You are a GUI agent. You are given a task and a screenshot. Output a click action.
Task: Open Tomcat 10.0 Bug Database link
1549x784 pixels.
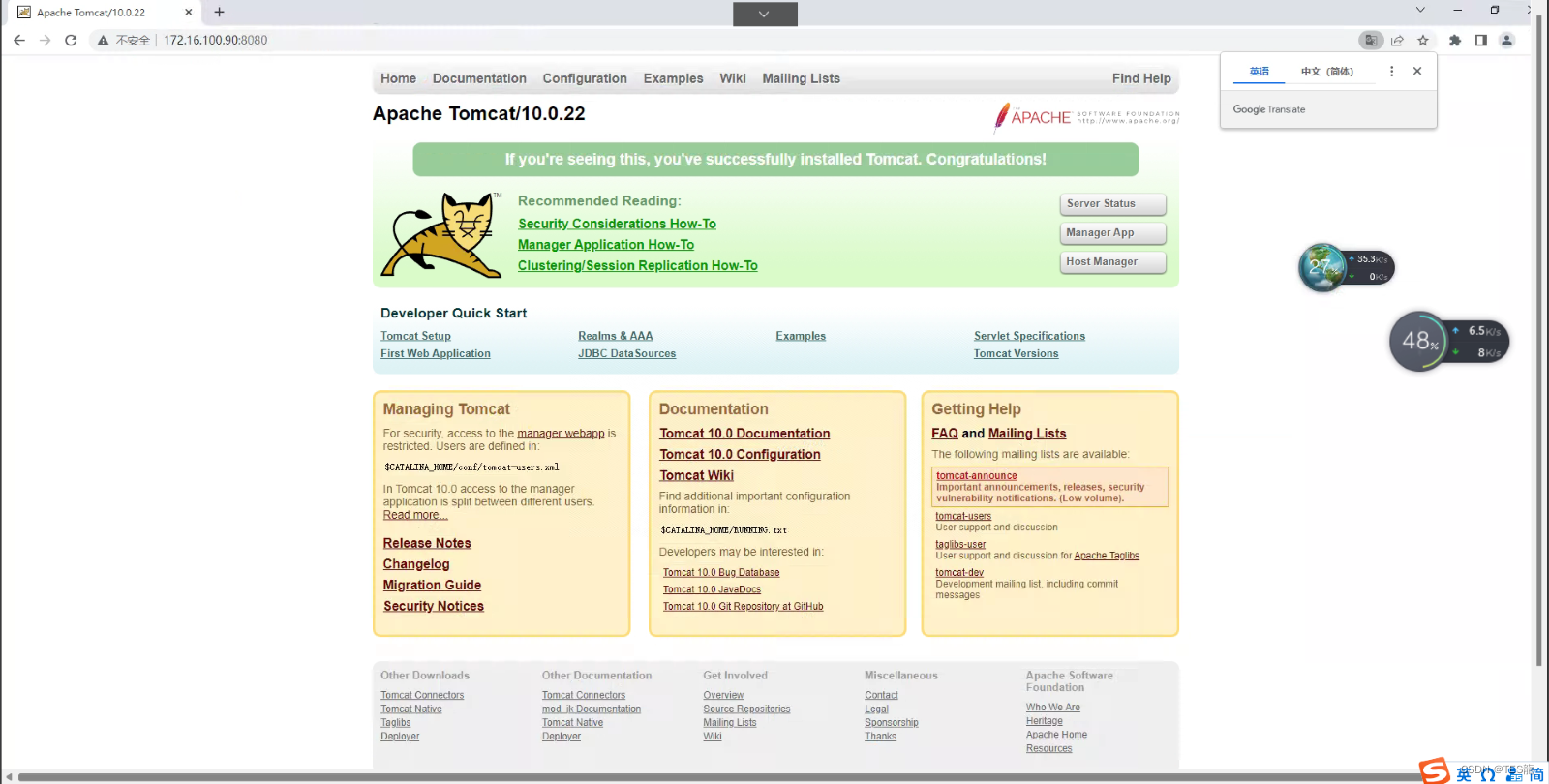point(721,572)
